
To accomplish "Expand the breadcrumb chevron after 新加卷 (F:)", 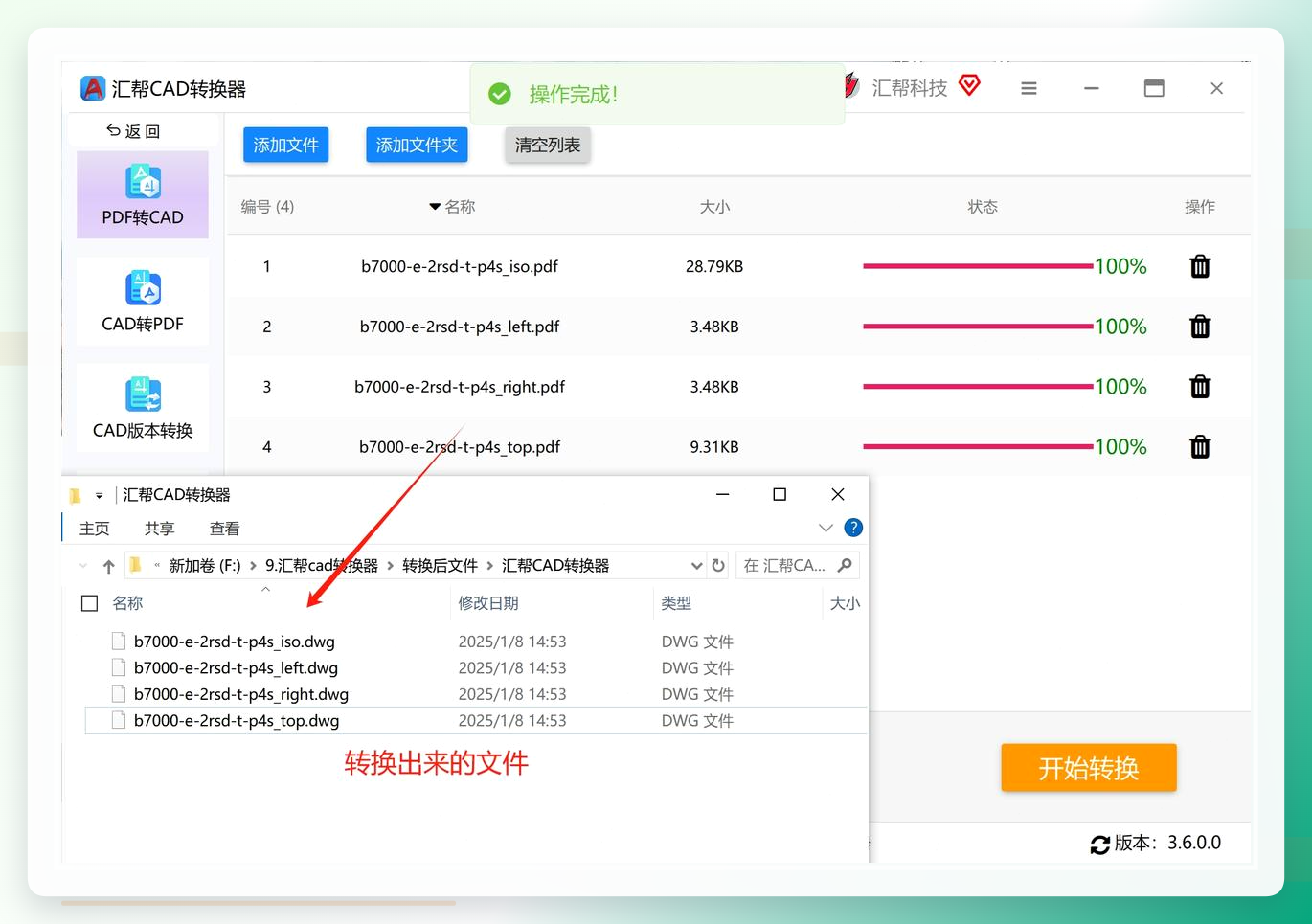I will (253, 566).
